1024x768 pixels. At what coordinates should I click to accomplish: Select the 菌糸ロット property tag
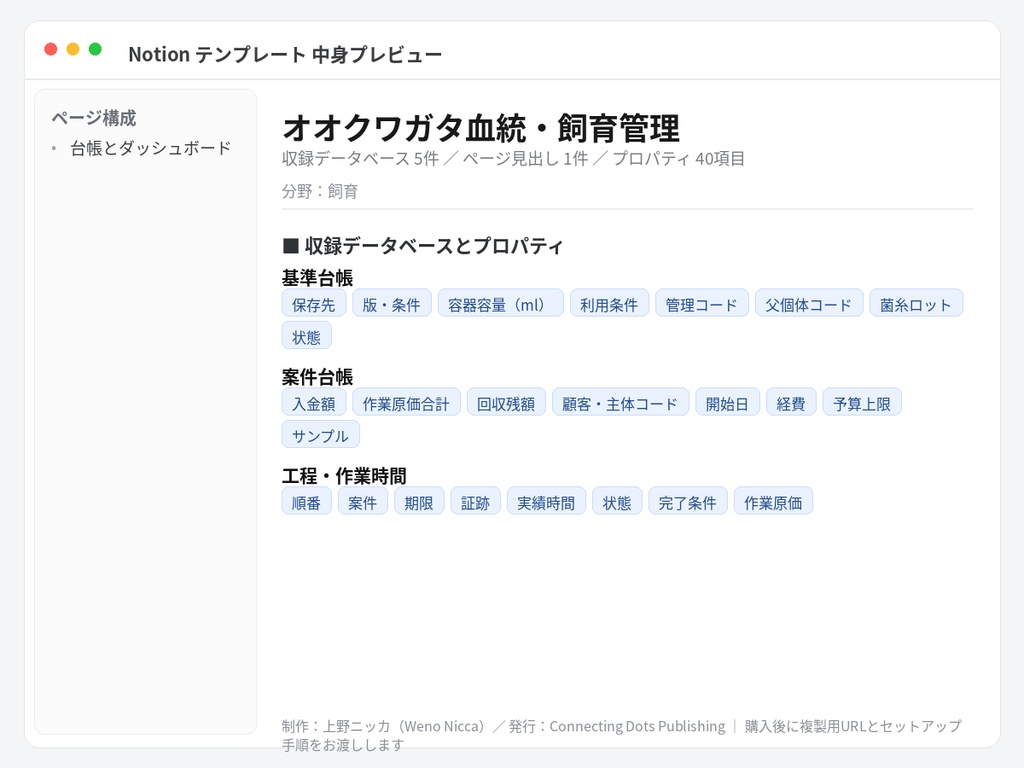click(x=916, y=303)
